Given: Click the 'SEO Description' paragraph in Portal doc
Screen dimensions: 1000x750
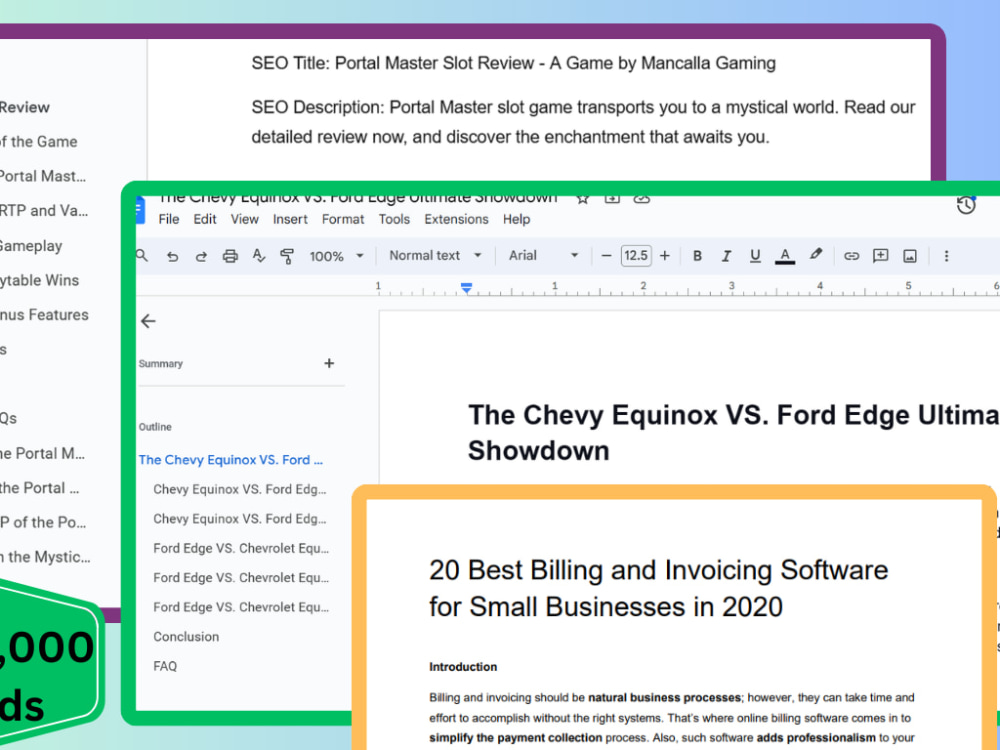Looking at the screenshot, I should point(583,122).
